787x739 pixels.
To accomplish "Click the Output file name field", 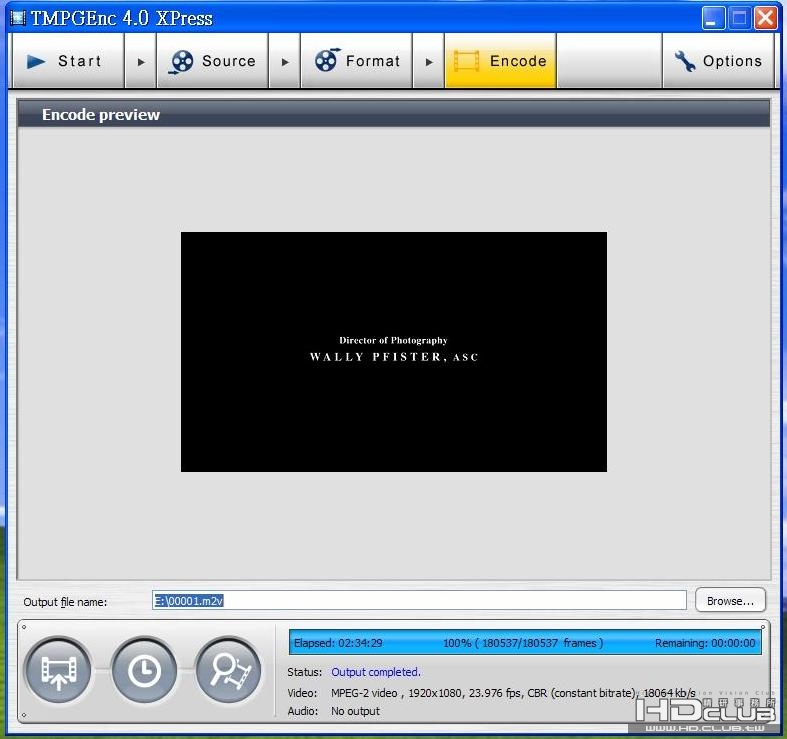I will [x=419, y=600].
